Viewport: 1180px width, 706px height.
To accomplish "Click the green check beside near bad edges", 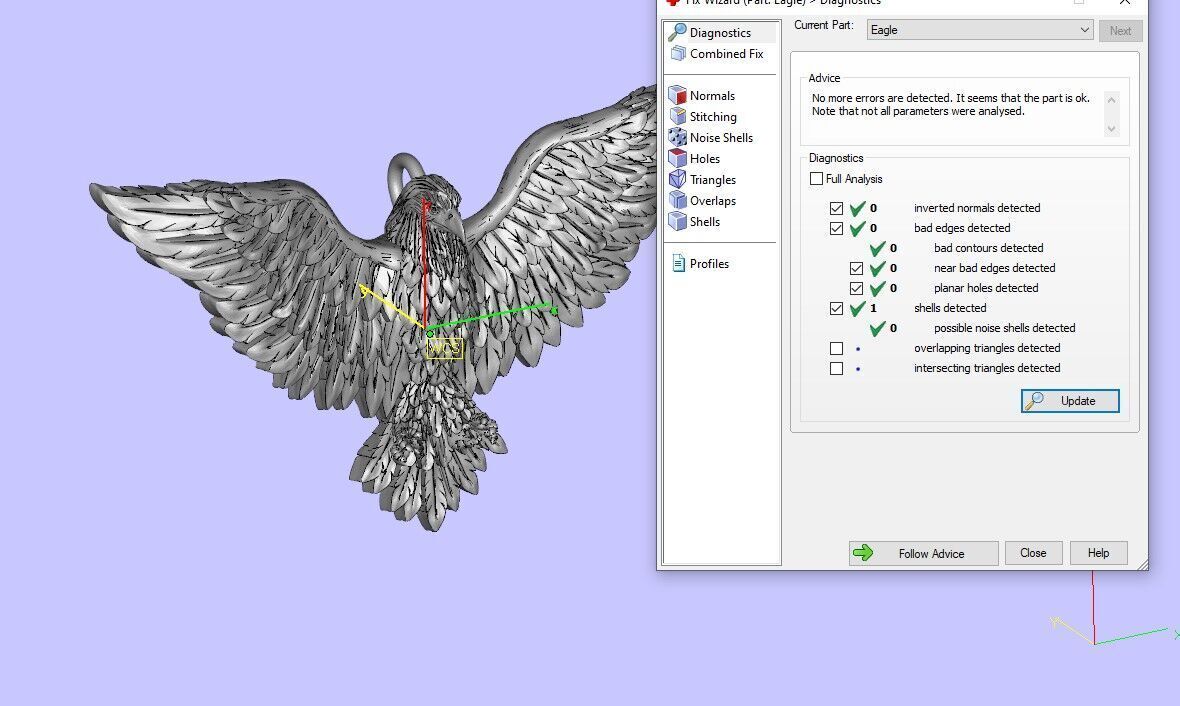I will click(x=877, y=269).
